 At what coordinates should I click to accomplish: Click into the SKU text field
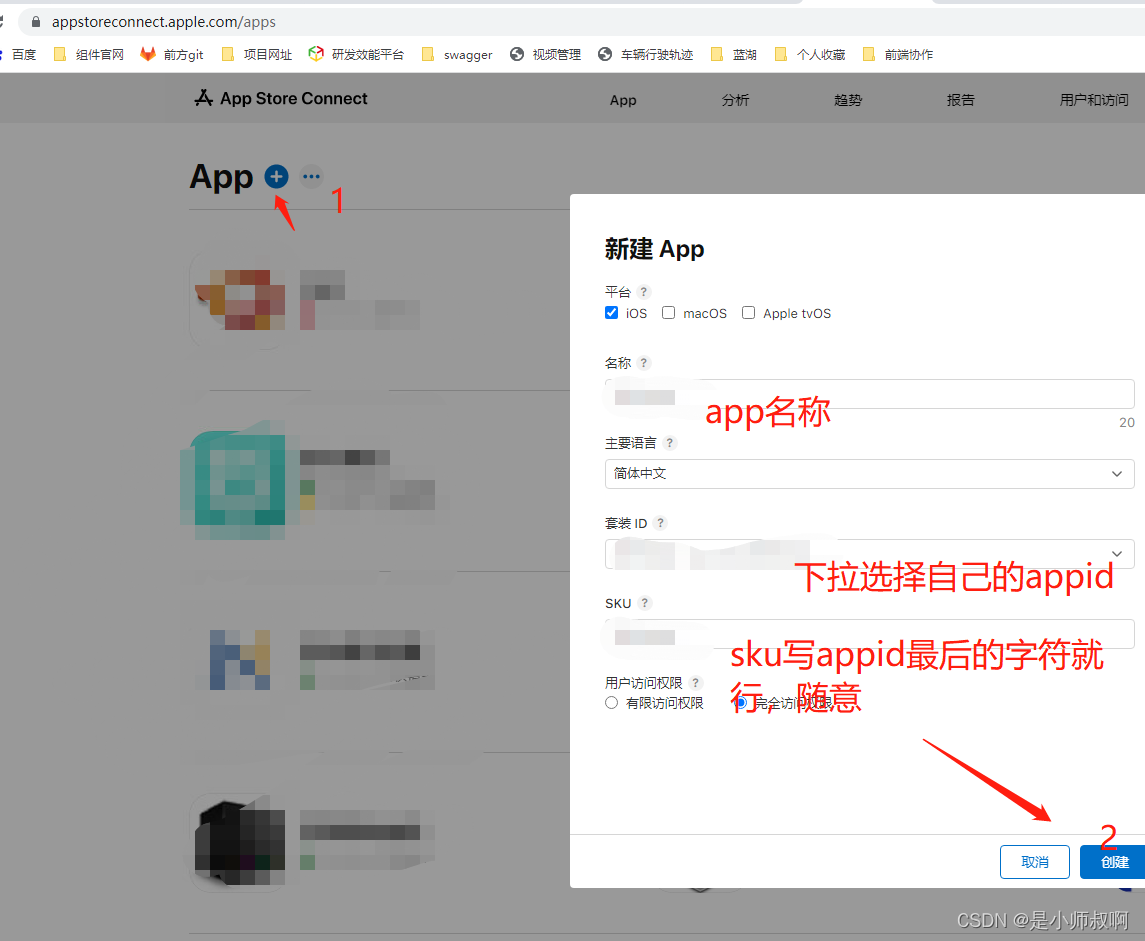[869, 634]
